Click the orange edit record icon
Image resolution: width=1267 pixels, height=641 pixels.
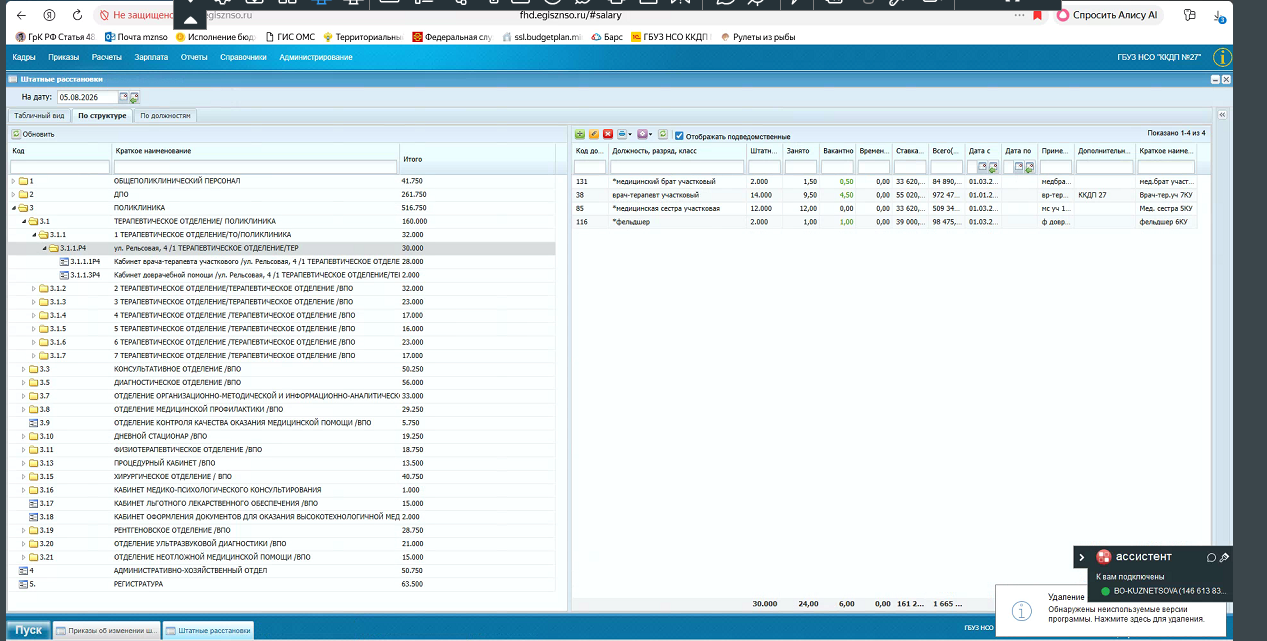pyautogui.click(x=594, y=134)
